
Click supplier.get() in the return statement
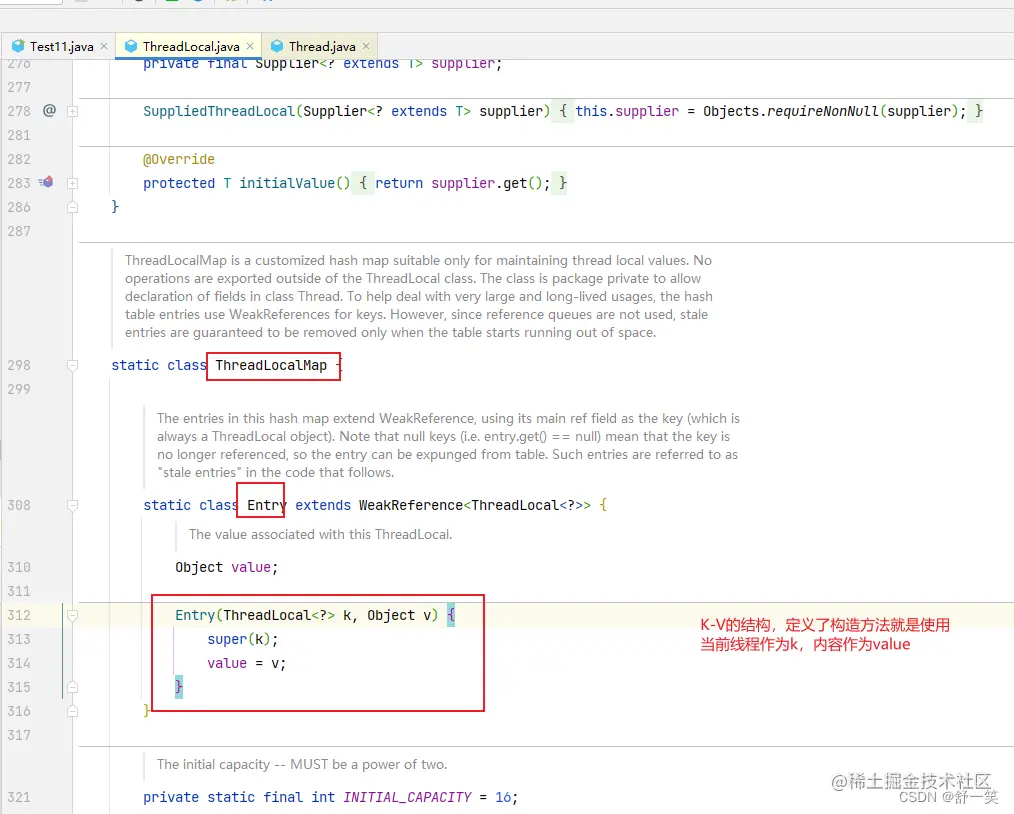click(486, 183)
